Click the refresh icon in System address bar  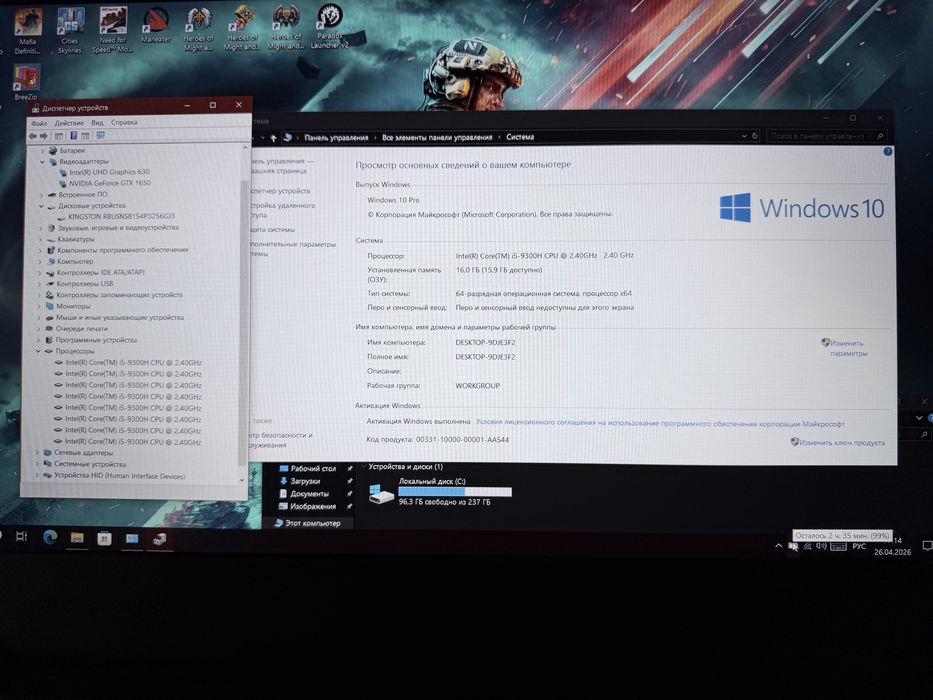tap(754, 136)
